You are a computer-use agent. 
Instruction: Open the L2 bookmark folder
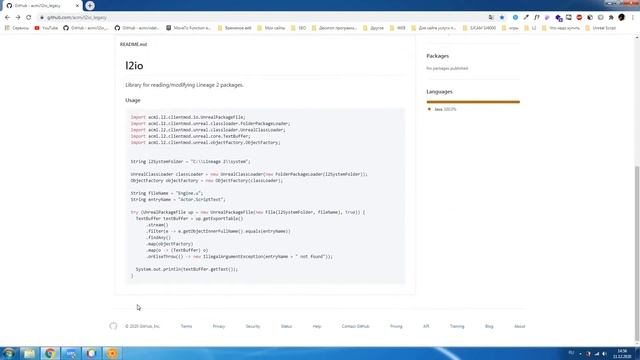click(x=530, y=28)
